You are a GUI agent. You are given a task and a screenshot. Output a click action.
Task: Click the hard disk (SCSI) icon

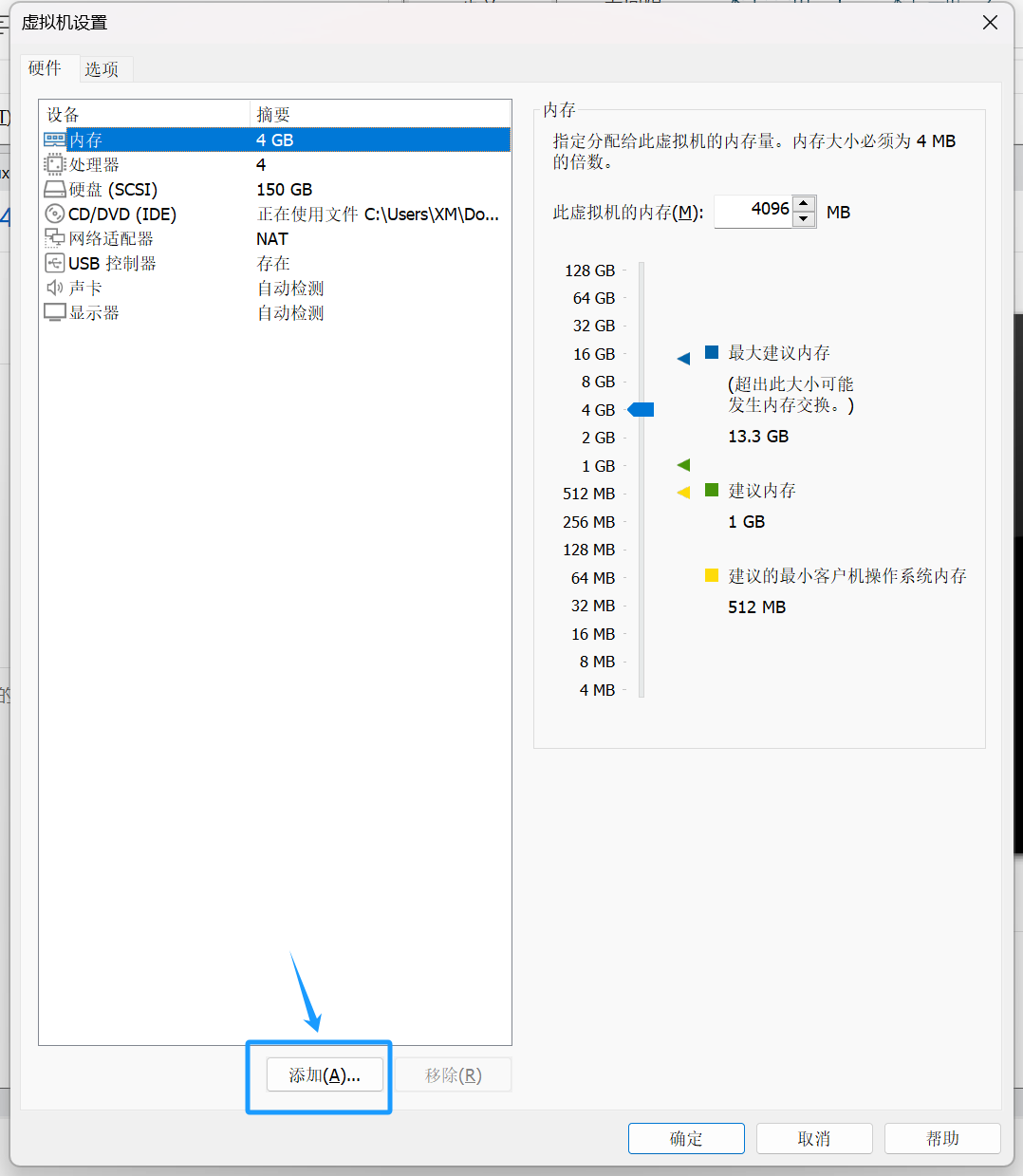[55, 189]
